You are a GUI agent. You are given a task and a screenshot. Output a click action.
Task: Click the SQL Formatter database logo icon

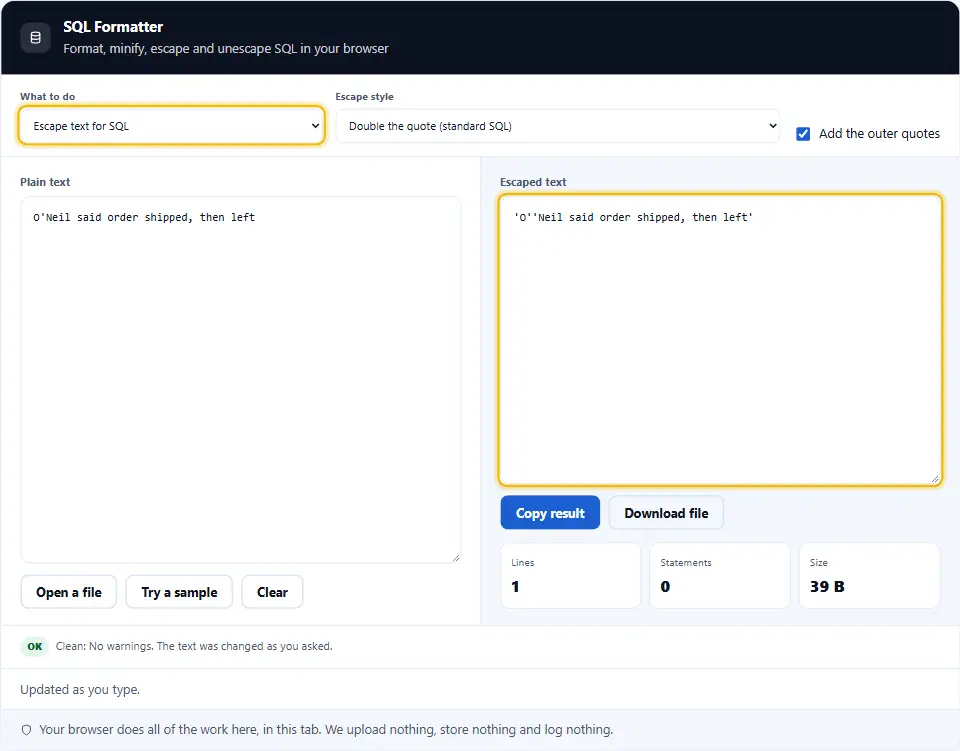36,37
